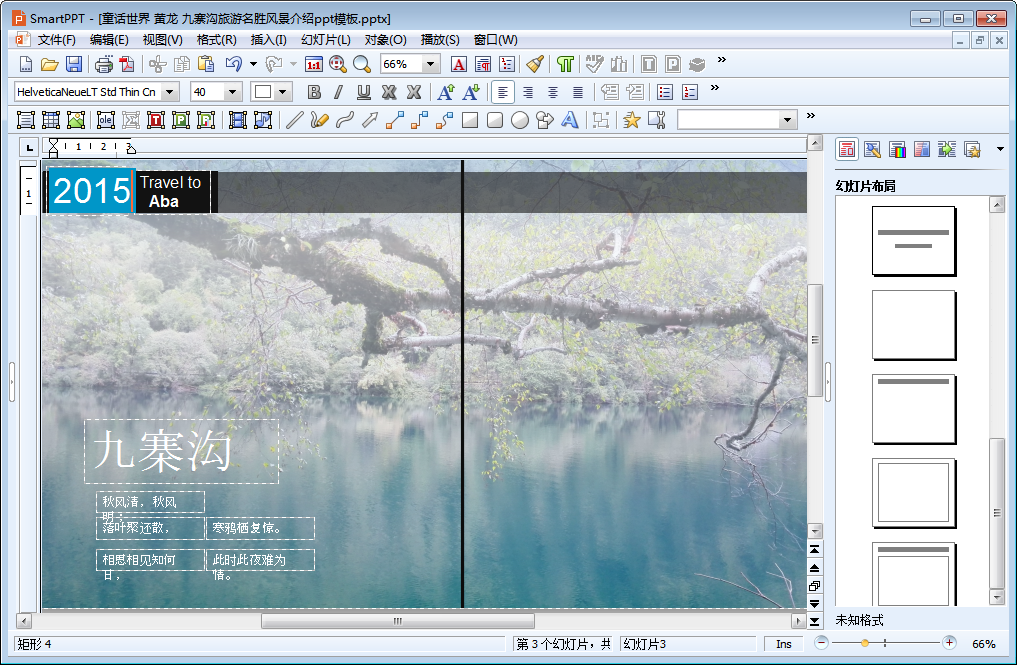Open the 编辑(E) menu
1017x665 pixels.
point(109,40)
